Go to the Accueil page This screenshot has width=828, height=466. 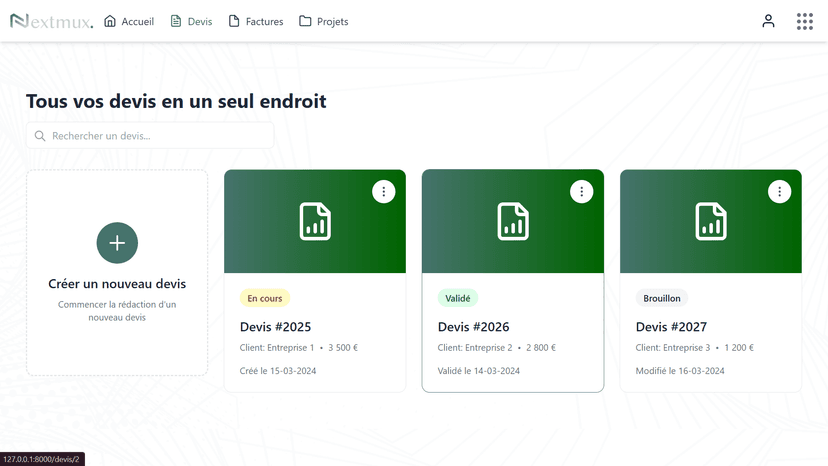[x=129, y=21]
